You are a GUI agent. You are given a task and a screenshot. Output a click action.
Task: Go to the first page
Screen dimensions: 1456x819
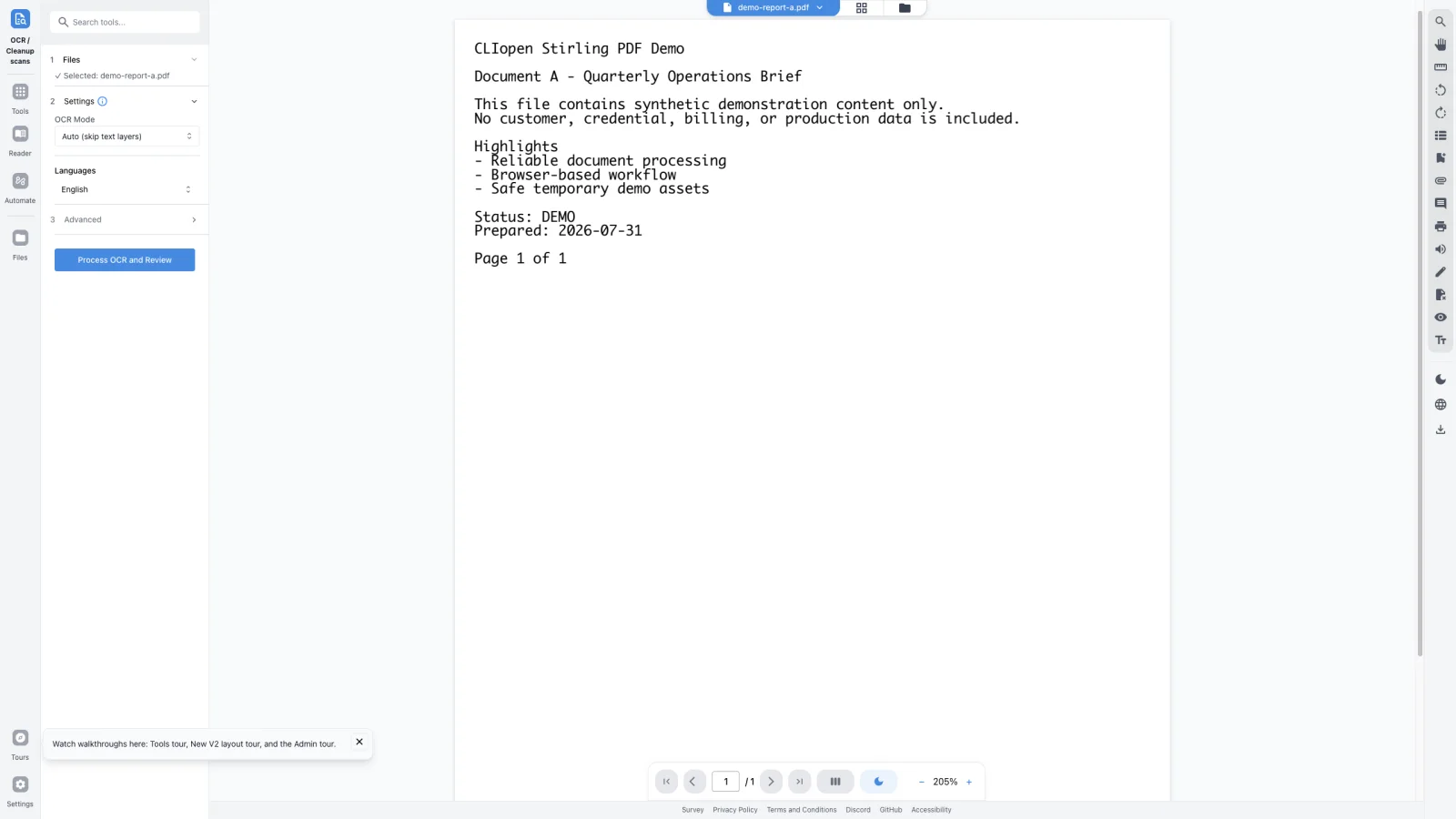(x=666, y=782)
